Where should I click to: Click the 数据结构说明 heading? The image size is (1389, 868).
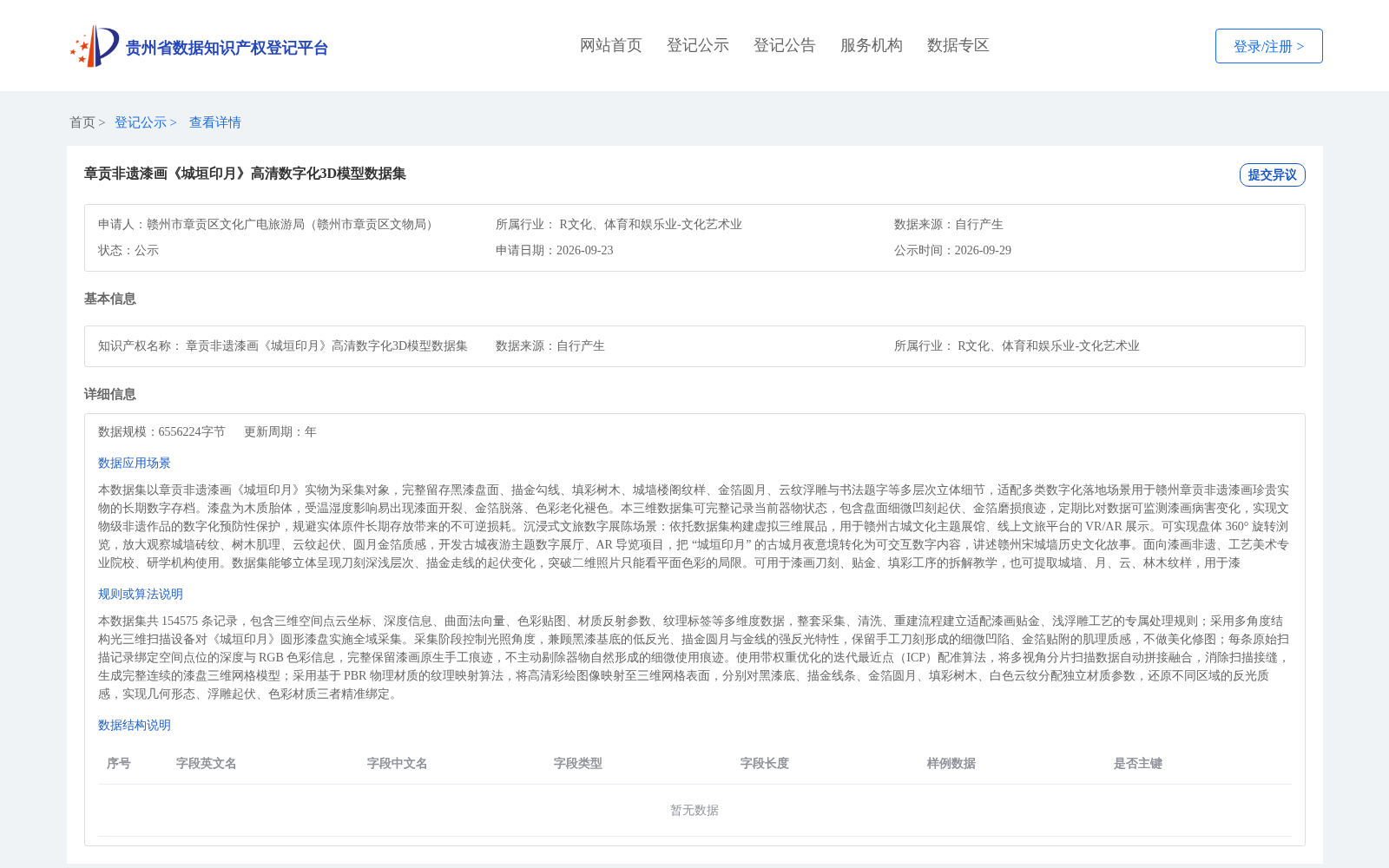point(135,725)
